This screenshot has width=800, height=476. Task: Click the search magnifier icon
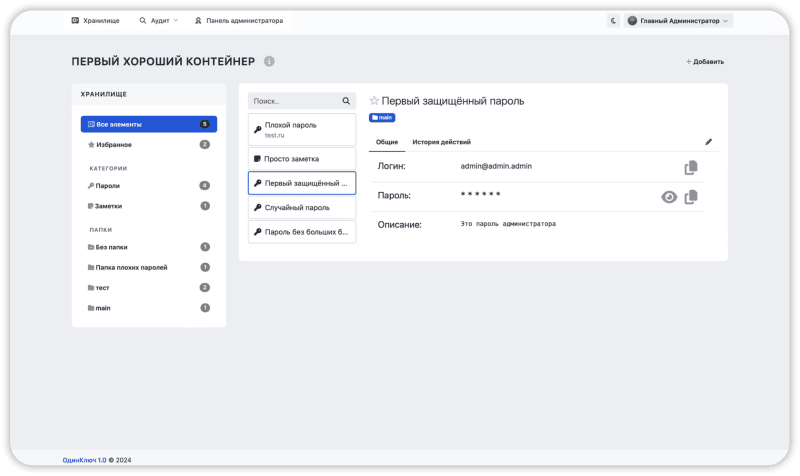pyautogui.click(x=346, y=101)
